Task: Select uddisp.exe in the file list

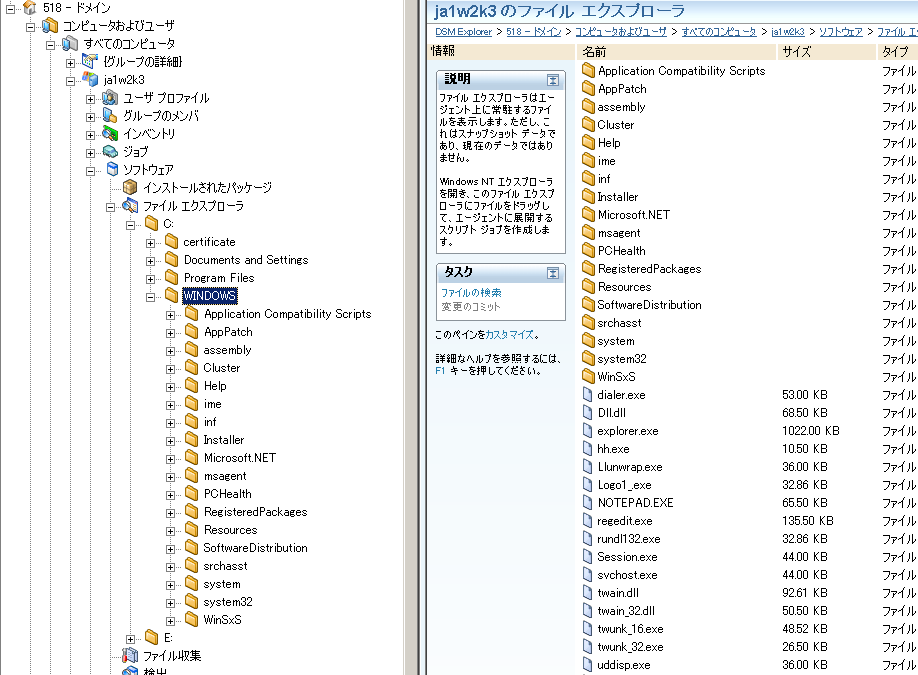Action: click(624, 665)
